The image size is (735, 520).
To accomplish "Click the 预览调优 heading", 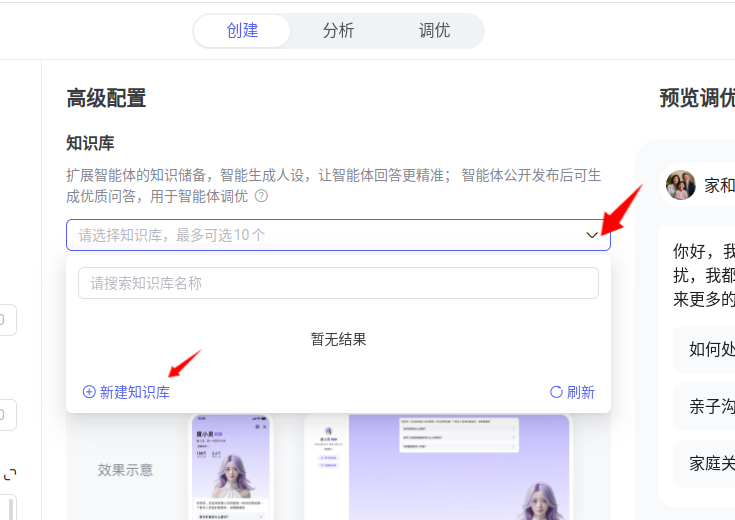I will point(697,98).
